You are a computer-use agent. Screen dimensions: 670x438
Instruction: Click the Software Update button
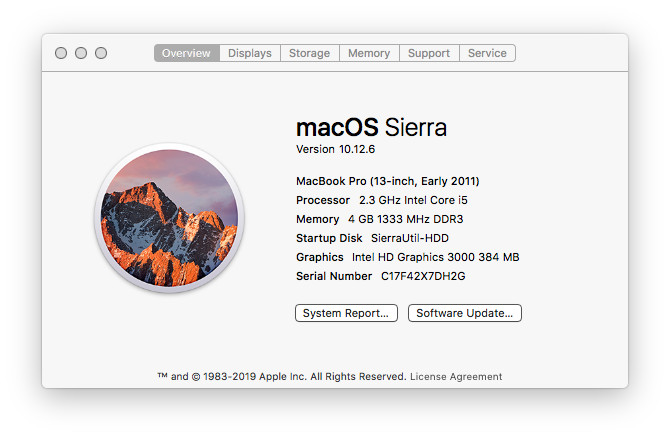(x=464, y=313)
